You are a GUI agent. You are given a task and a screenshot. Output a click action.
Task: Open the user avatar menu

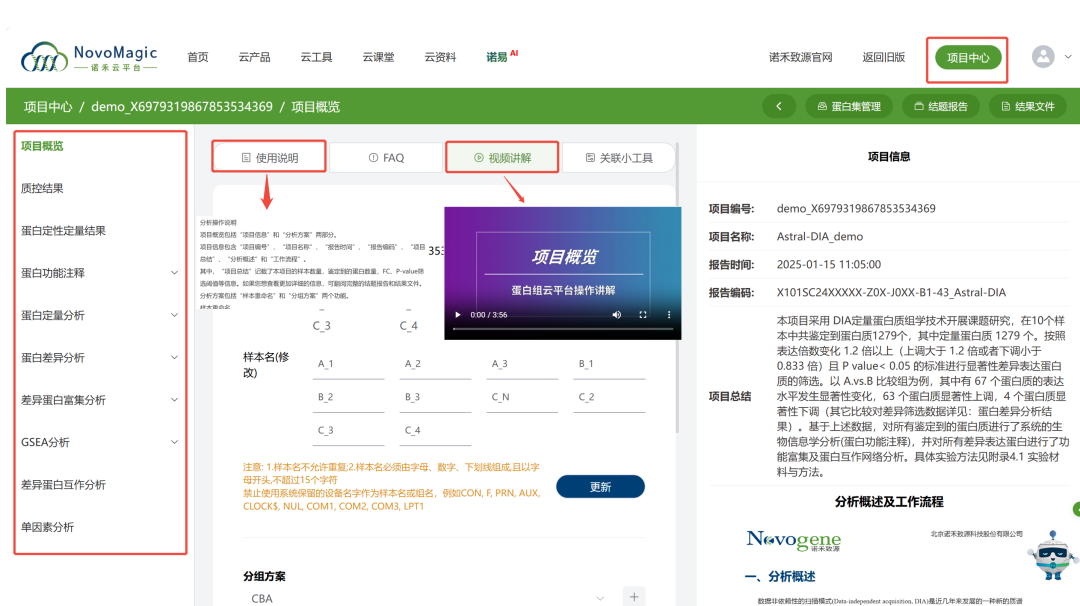point(1043,56)
